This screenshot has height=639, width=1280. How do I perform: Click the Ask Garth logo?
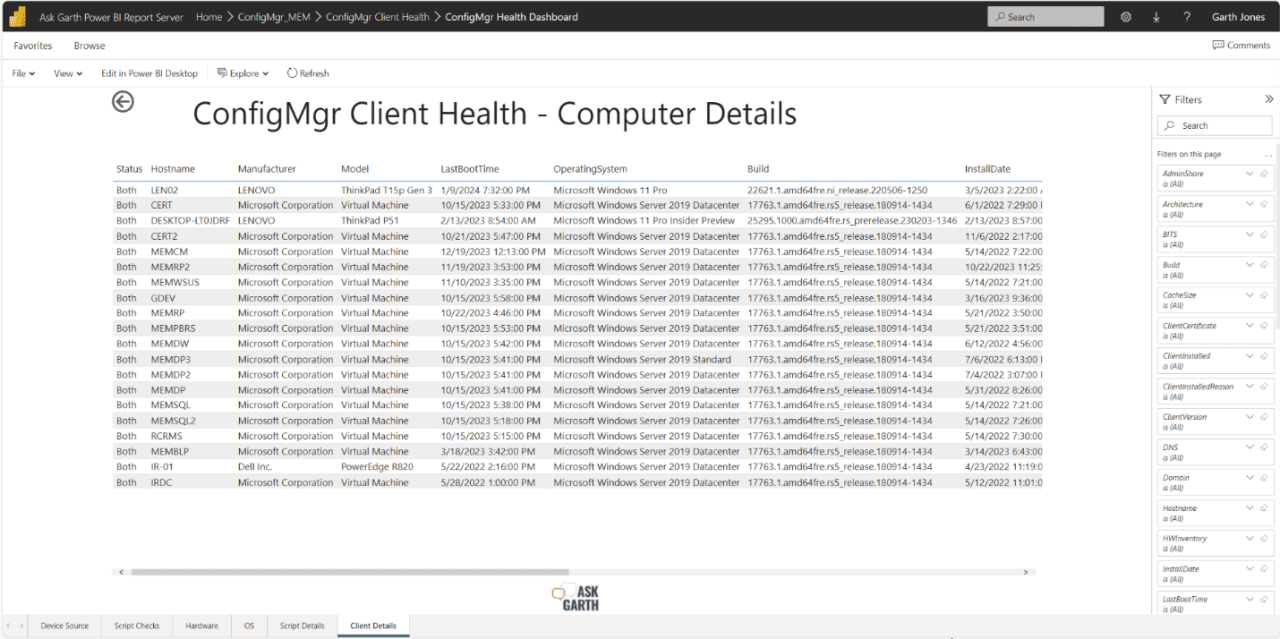(575, 596)
